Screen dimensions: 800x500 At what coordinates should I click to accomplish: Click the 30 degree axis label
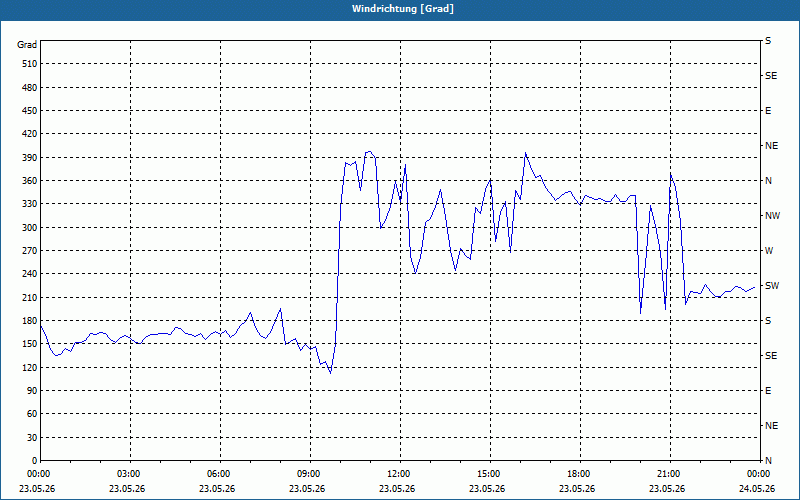(32, 438)
